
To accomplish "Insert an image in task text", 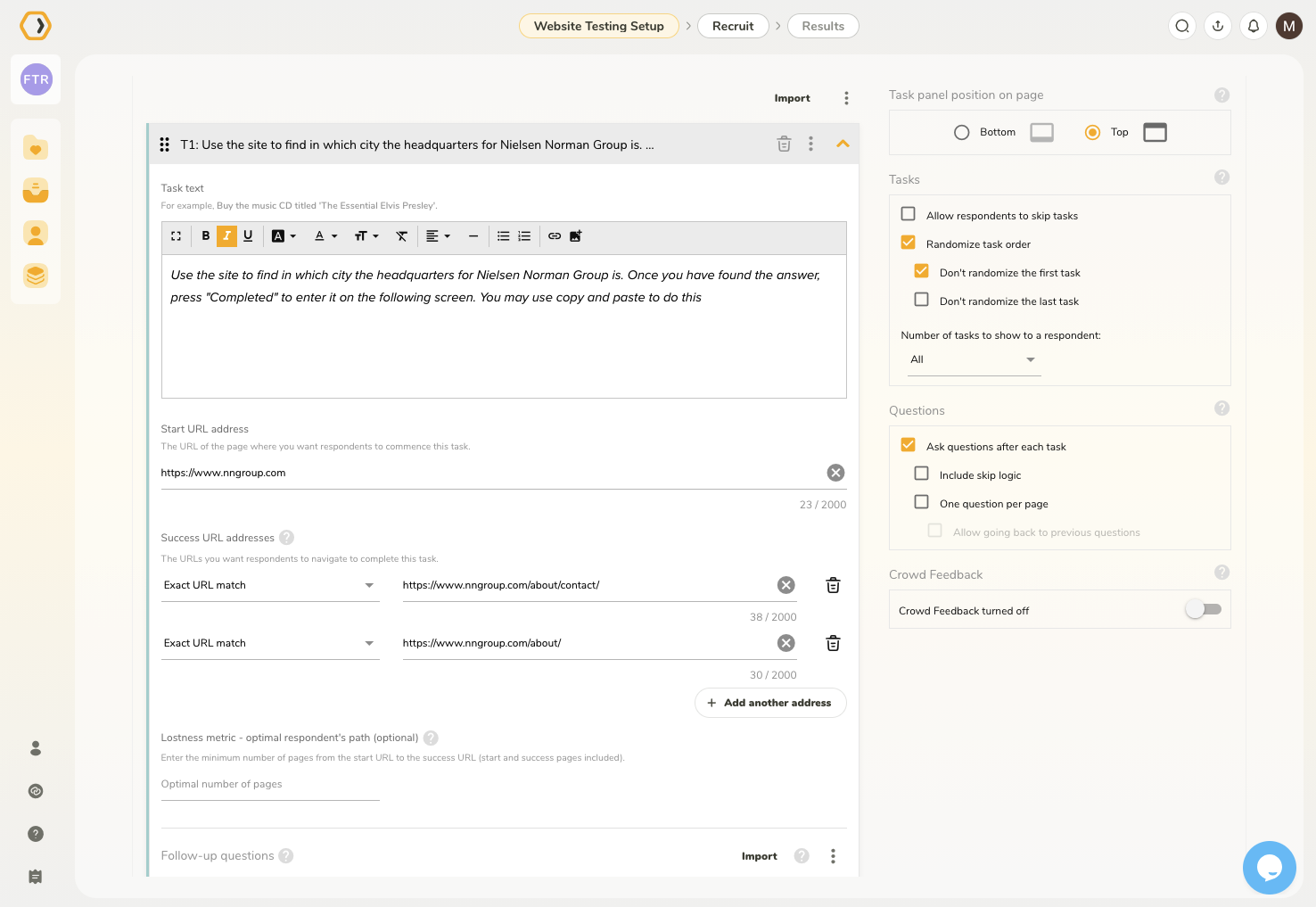I will (x=576, y=236).
